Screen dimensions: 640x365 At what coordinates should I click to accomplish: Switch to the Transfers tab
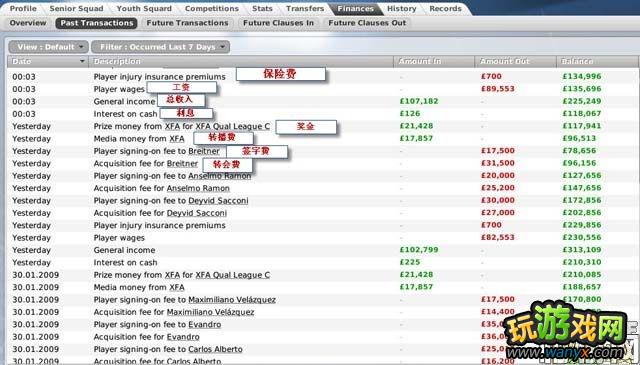click(305, 8)
